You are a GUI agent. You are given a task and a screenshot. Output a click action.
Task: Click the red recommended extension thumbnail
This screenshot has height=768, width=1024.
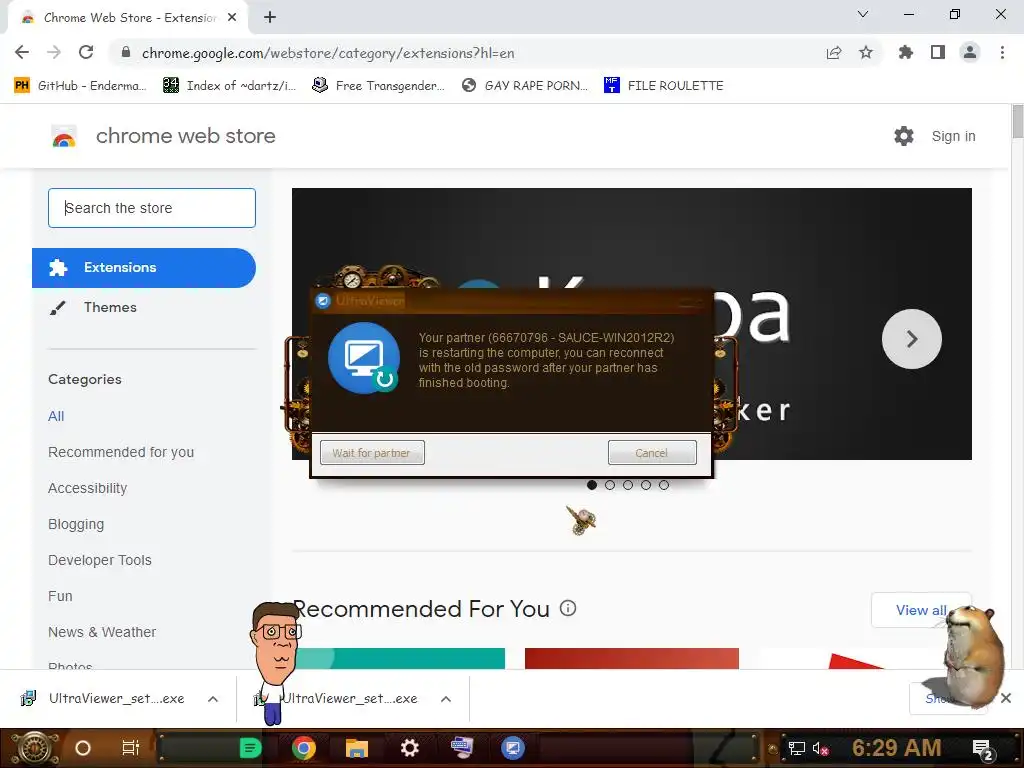click(632, 658)
